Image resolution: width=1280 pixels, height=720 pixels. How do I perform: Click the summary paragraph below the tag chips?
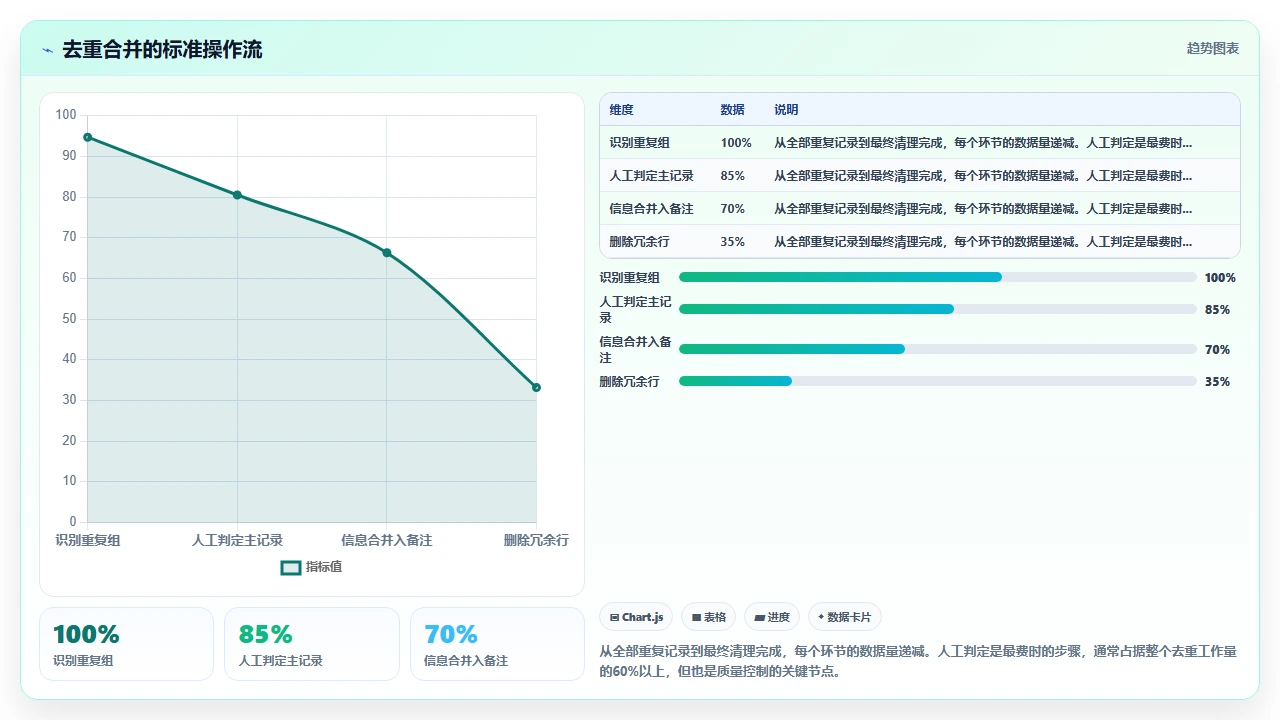[919, 661]
